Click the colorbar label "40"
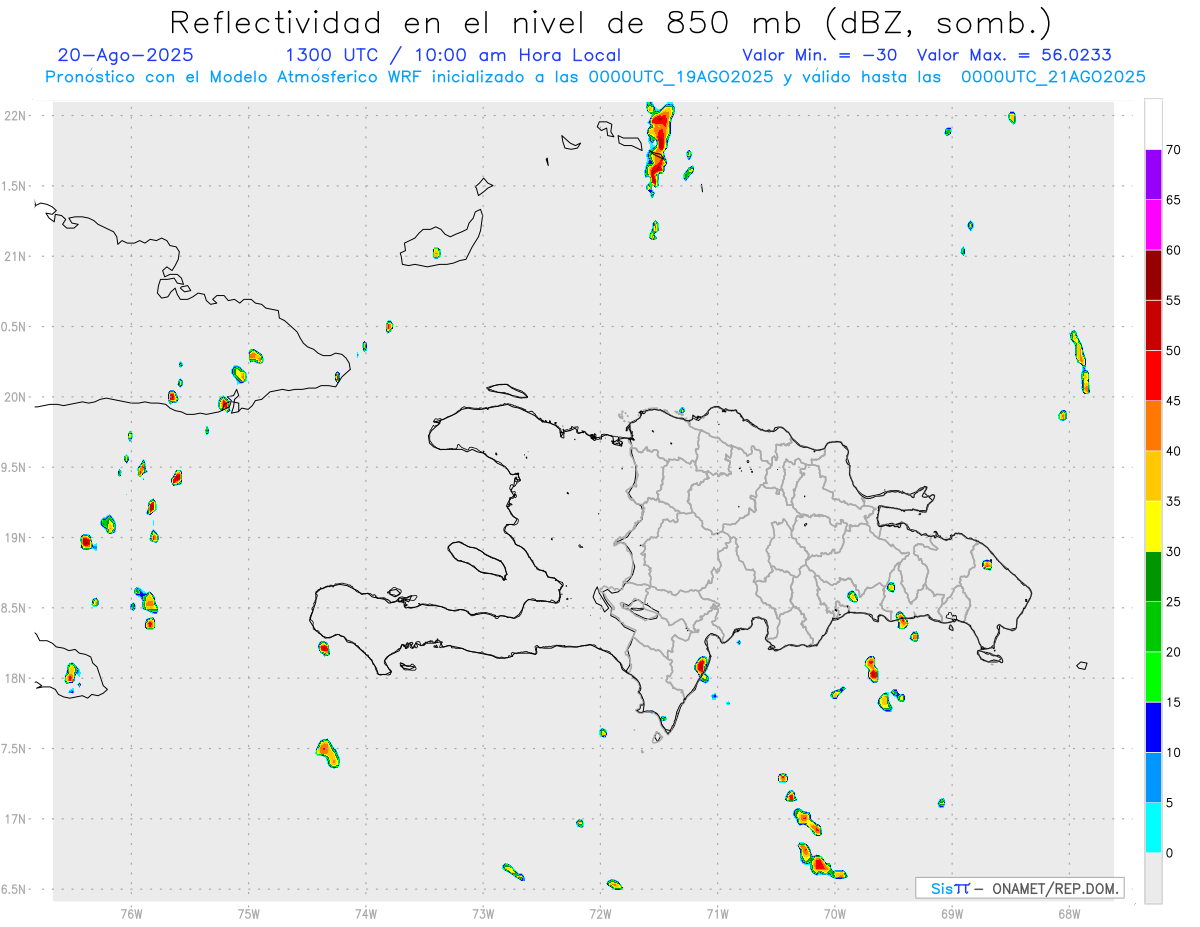Screen dimensions: 1200x927 coord(1174,451)
